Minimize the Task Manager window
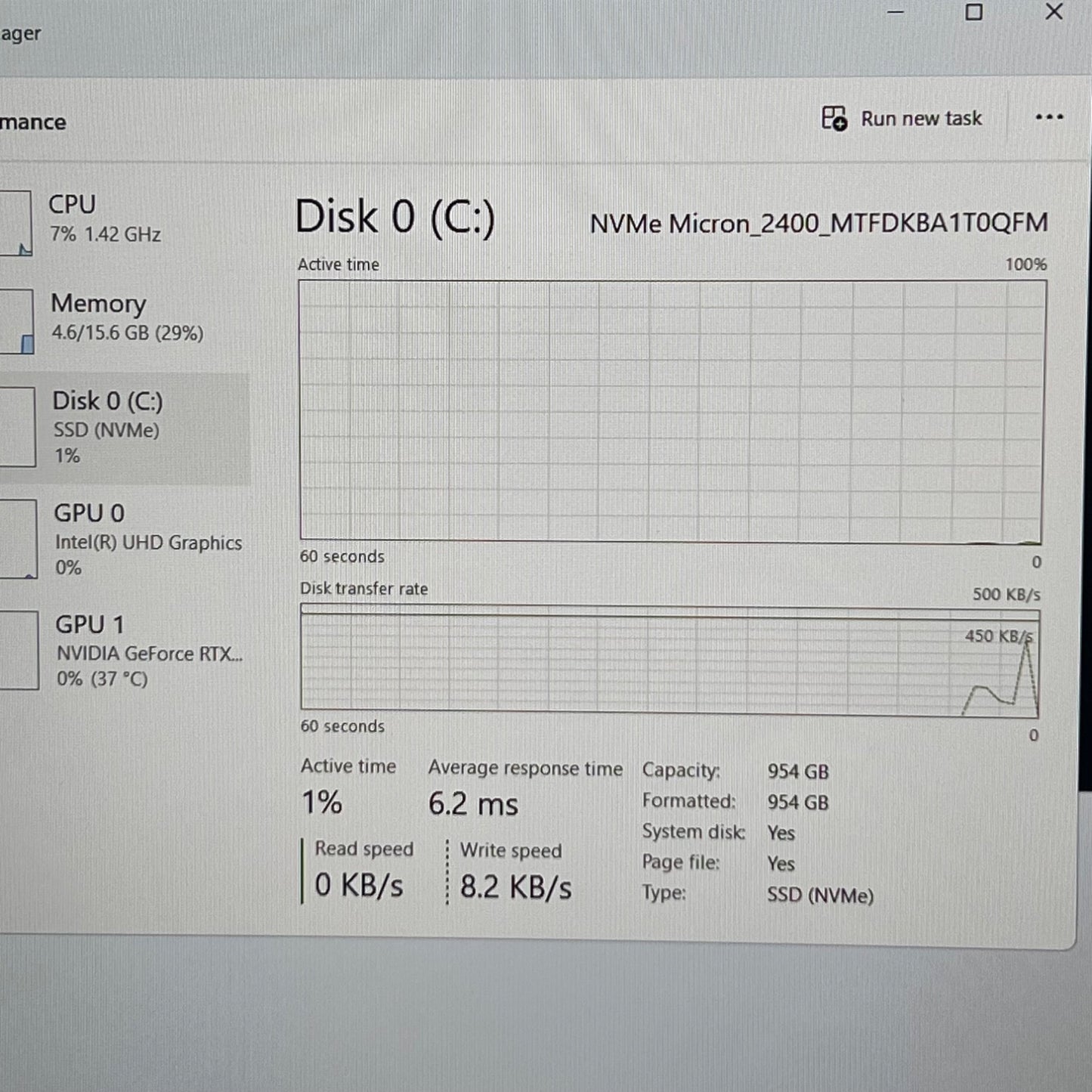 pos(896,12)
